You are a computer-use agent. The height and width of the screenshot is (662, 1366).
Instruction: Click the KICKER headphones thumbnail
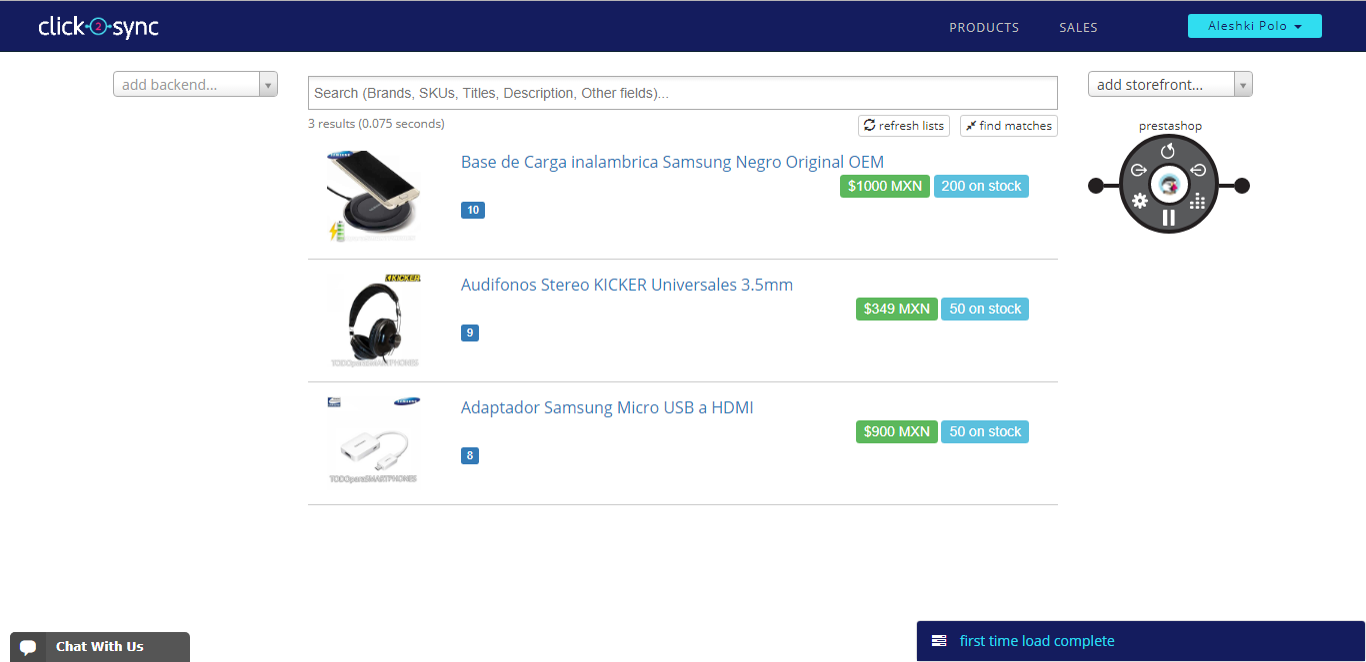pos(373,320)
